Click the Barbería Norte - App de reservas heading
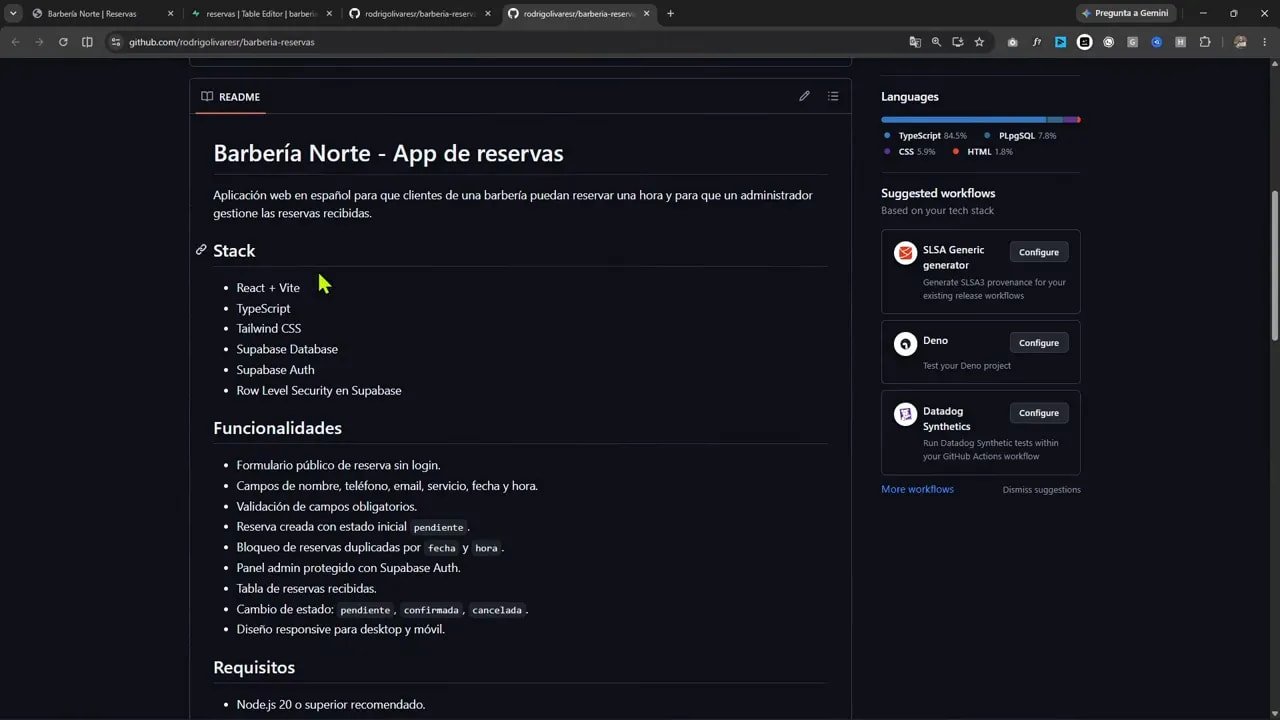 tap(388, 153)
